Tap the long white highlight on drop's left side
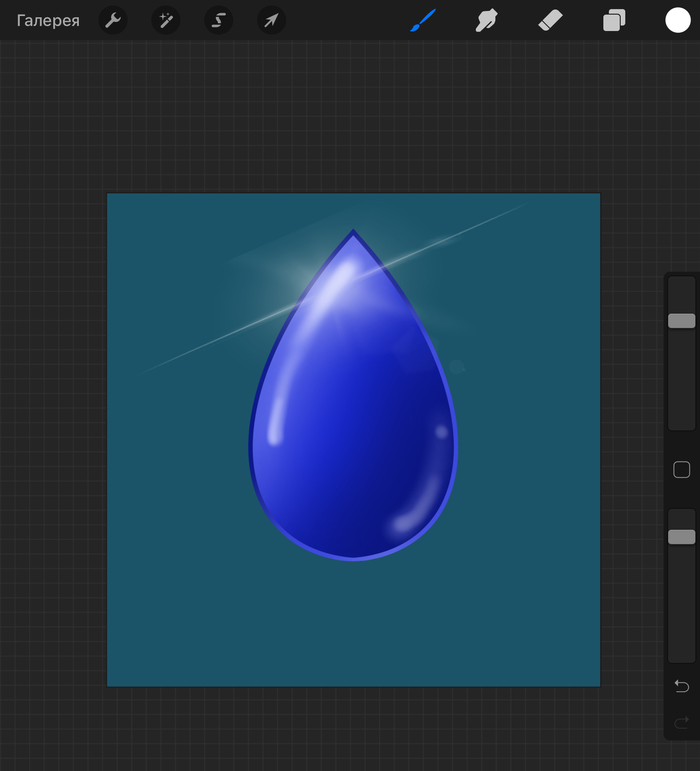 tap(275, 410)
